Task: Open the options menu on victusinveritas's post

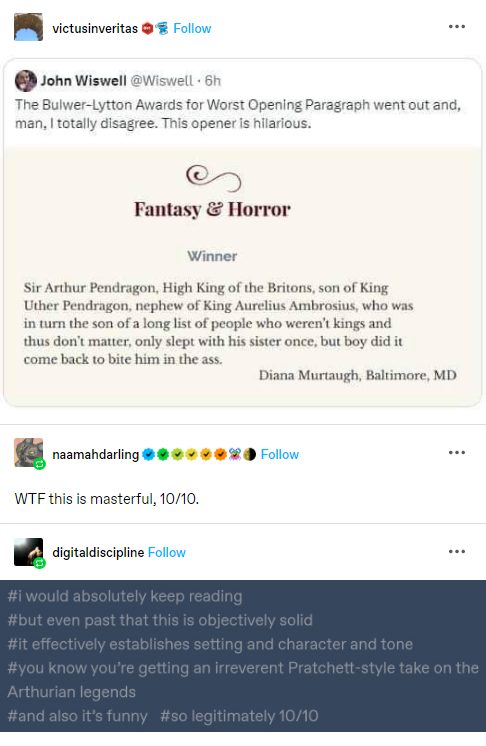Action: tap(457, 27)
